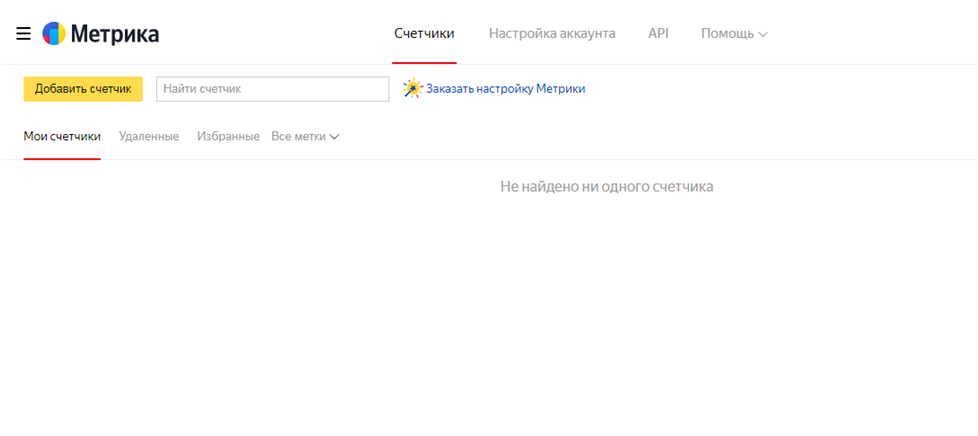Switch to the Избранные tab
The height and width of the screenshot is (436, 978).
coord(228,136)
